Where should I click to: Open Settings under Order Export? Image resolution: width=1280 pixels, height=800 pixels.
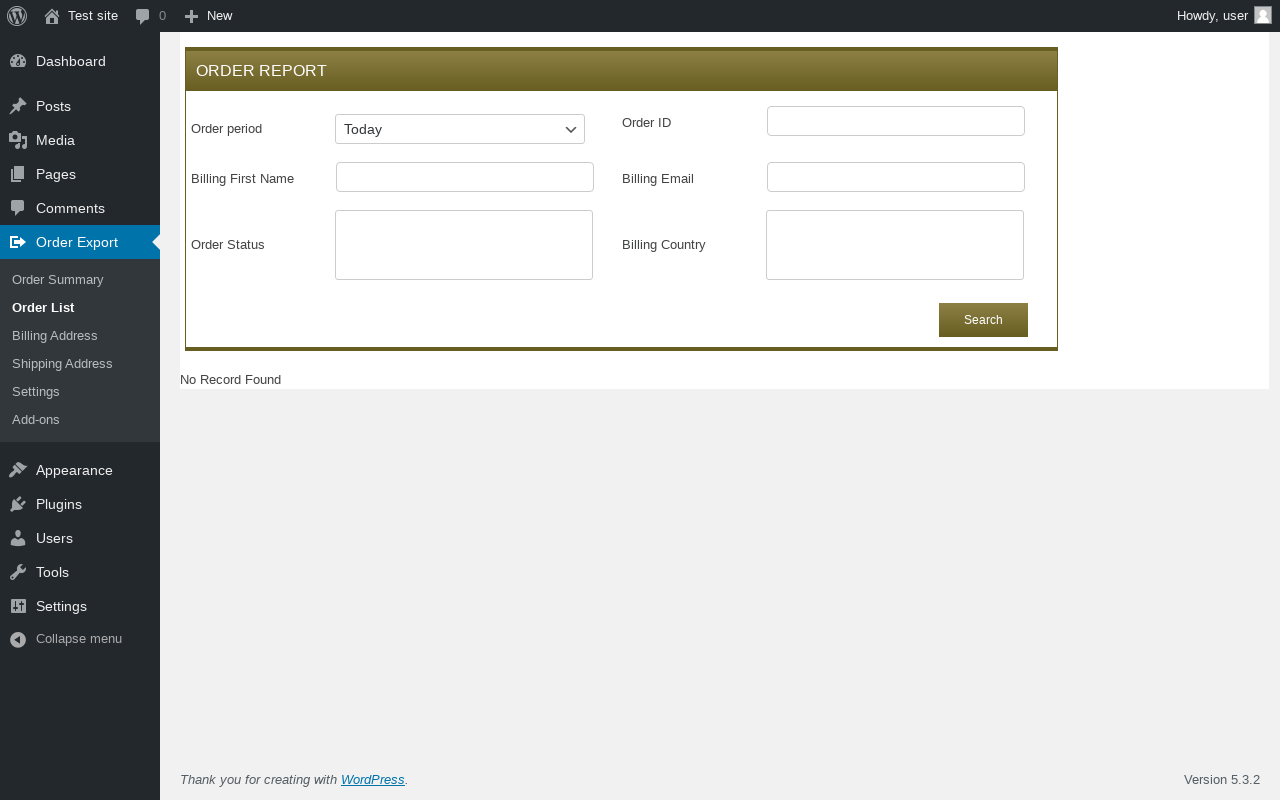pyautogui.click(x=36, y=391)
